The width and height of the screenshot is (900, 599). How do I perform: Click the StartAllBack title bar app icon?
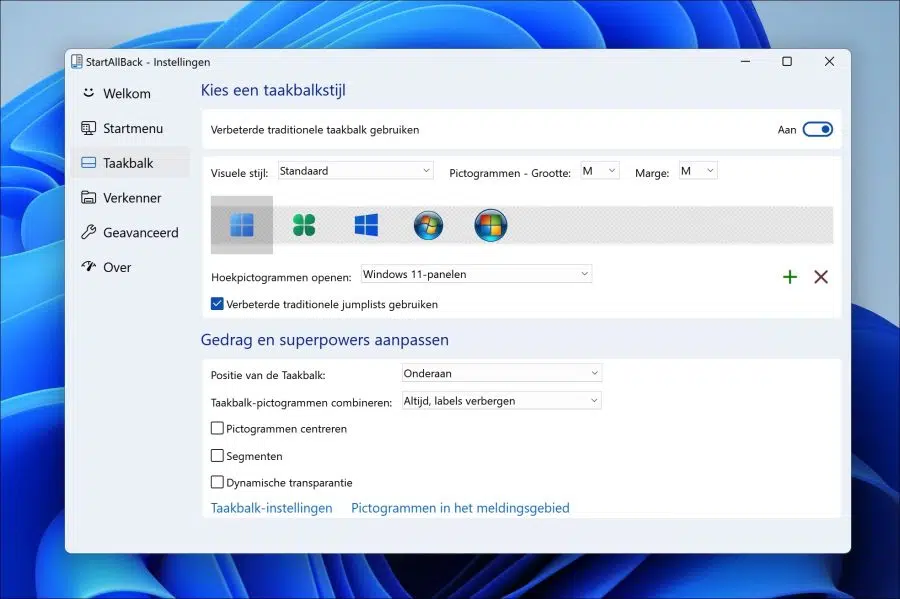77,61
